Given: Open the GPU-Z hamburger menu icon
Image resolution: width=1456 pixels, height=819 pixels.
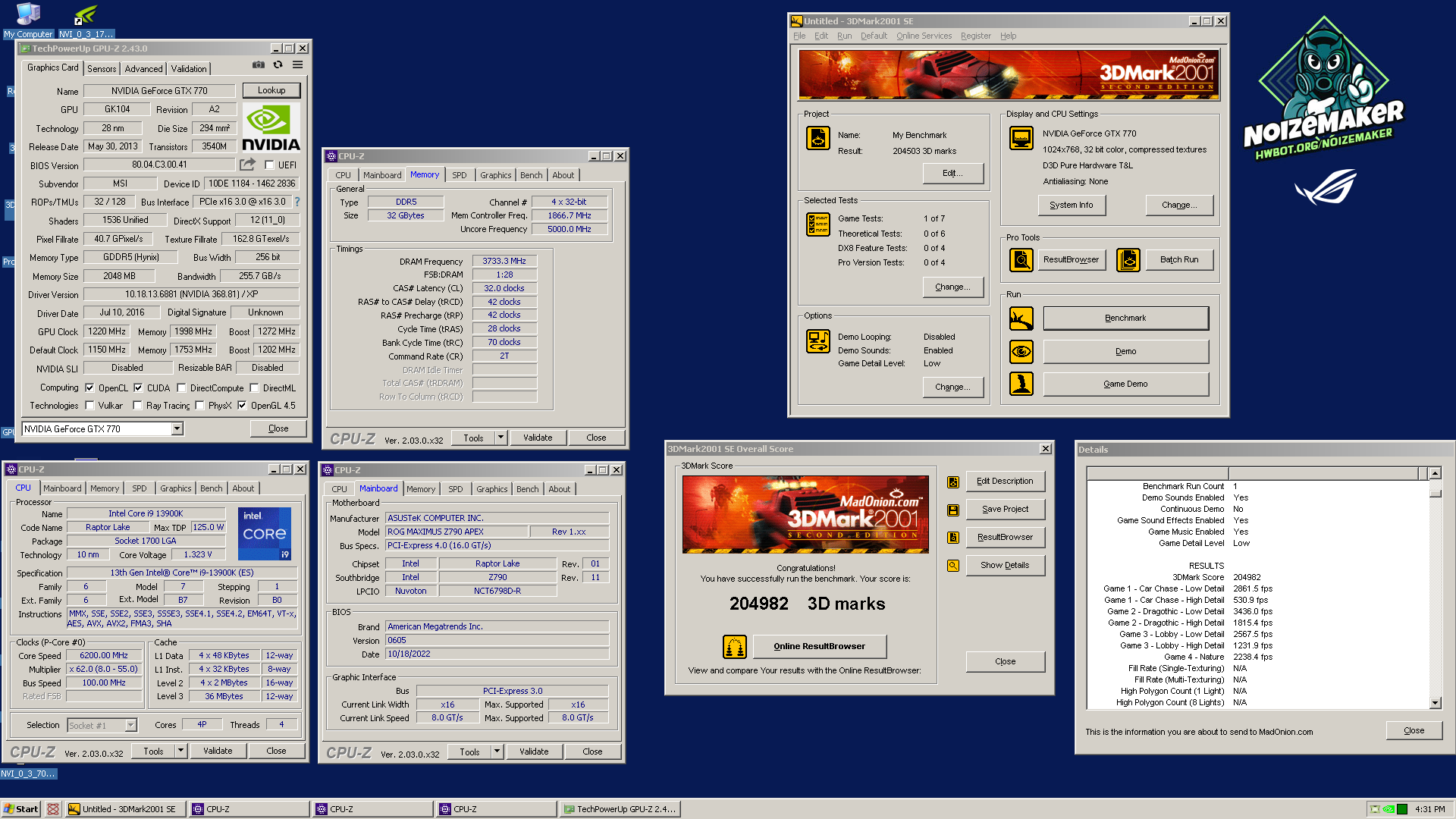Looking at the screenshot, I should click(298, 65).
